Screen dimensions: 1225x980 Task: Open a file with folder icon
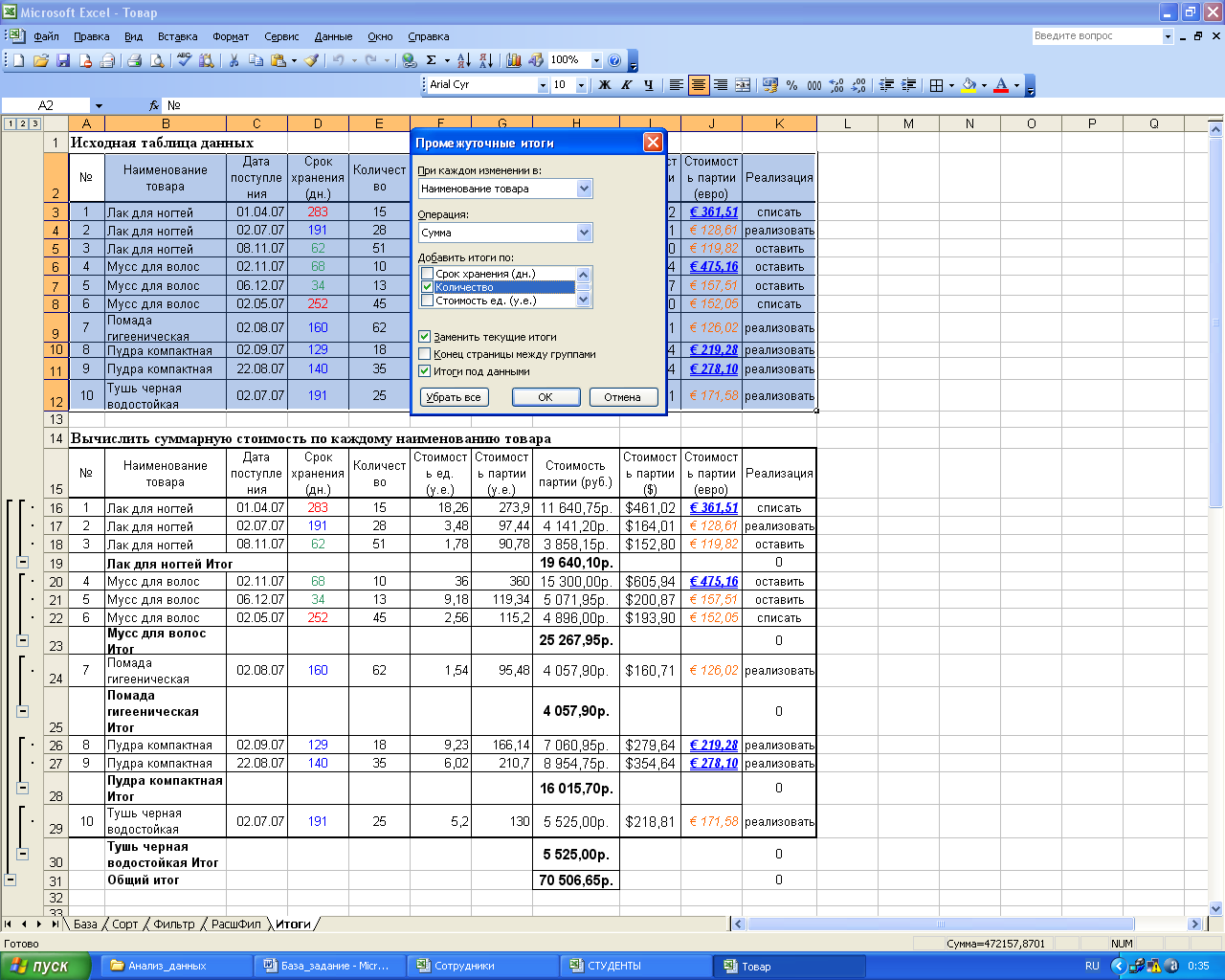[x=40, y=60]
